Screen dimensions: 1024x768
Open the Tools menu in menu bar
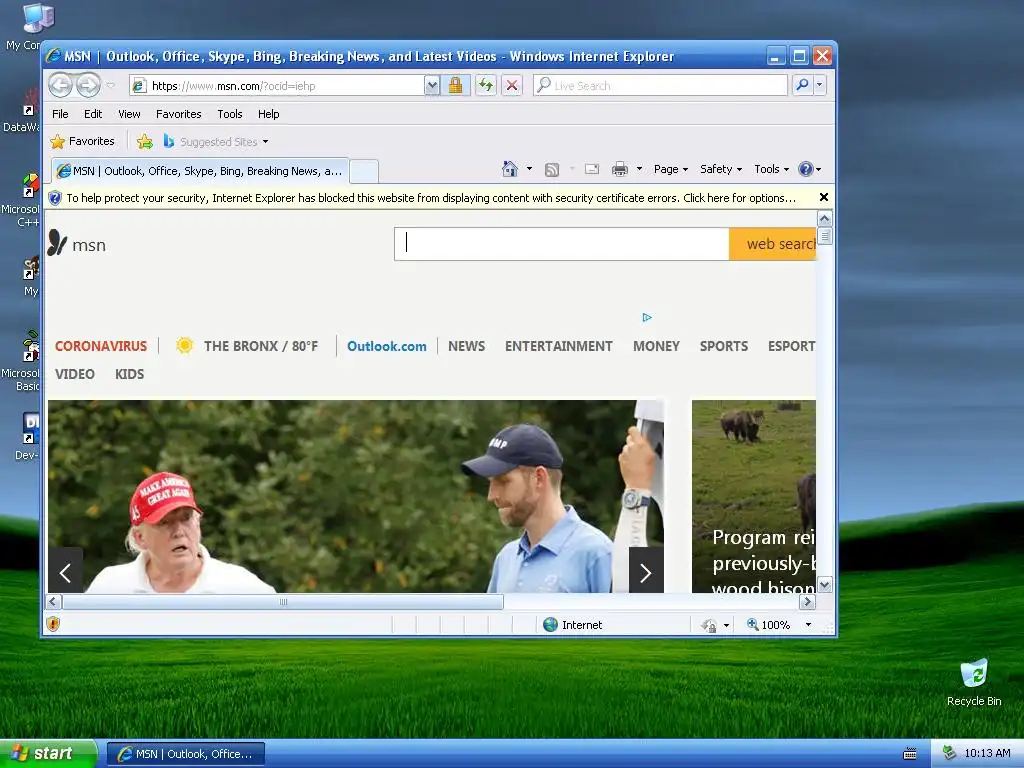pos(230,114)
